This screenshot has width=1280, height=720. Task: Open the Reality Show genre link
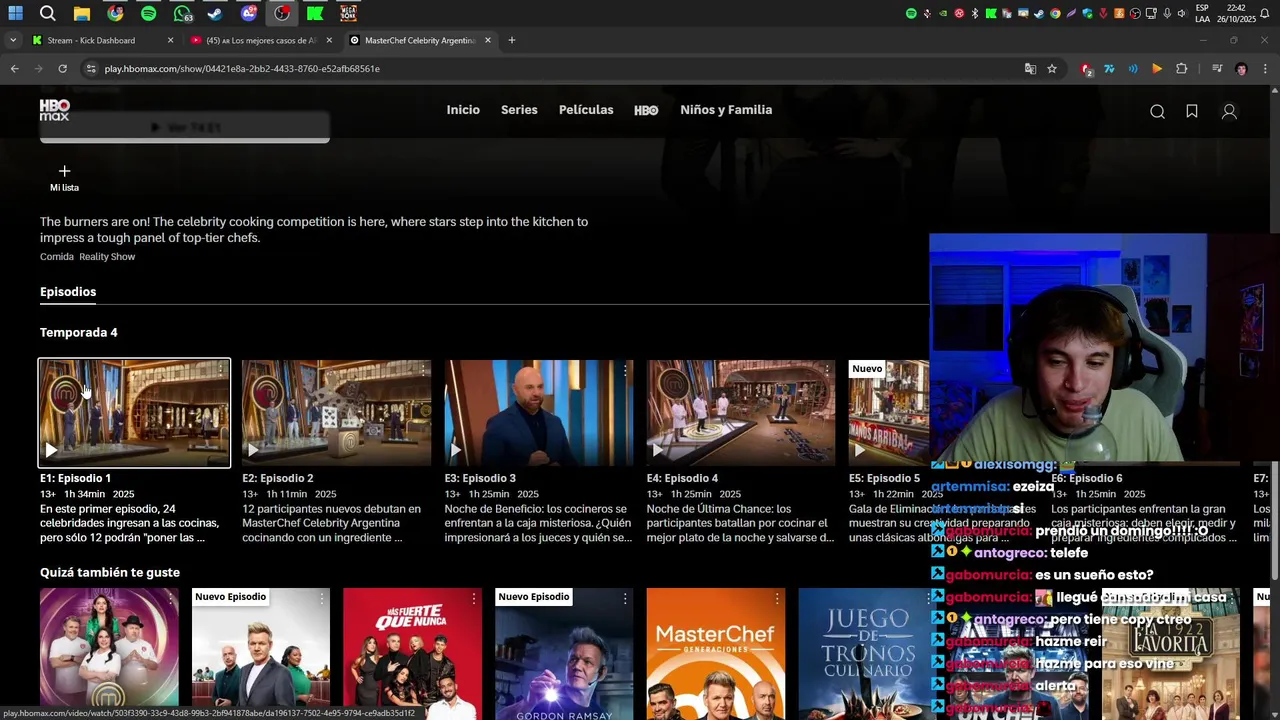coord(107,257)
